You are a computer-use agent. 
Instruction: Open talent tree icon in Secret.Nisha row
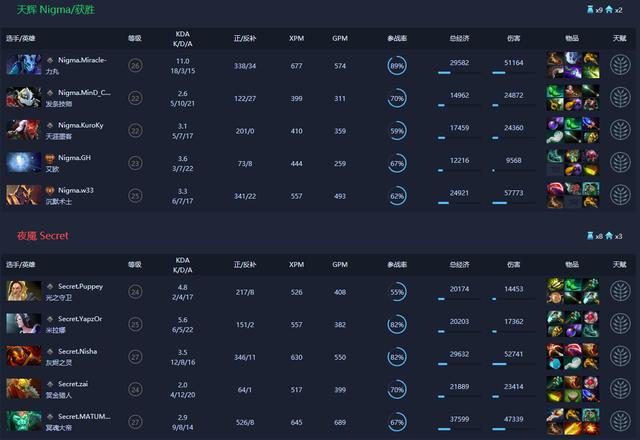[x=620, y=356]
